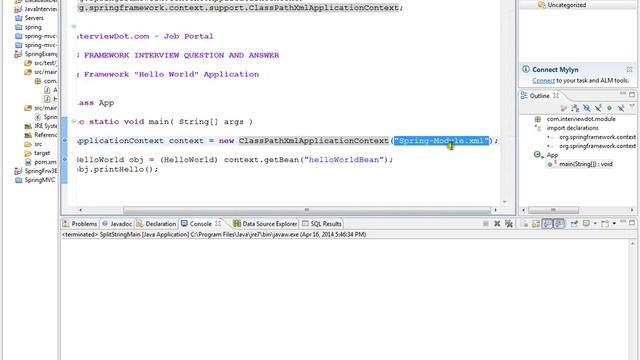The width and height of the screenshot is (640, 360).
Task: Open the Data Source Explorer tab
Action: tap(265, 224)
